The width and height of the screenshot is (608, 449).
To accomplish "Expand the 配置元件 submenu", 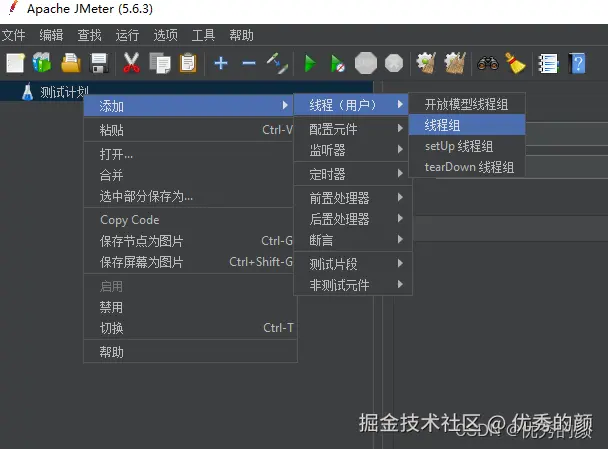I will pyautogui.click(x=351, y=129).
